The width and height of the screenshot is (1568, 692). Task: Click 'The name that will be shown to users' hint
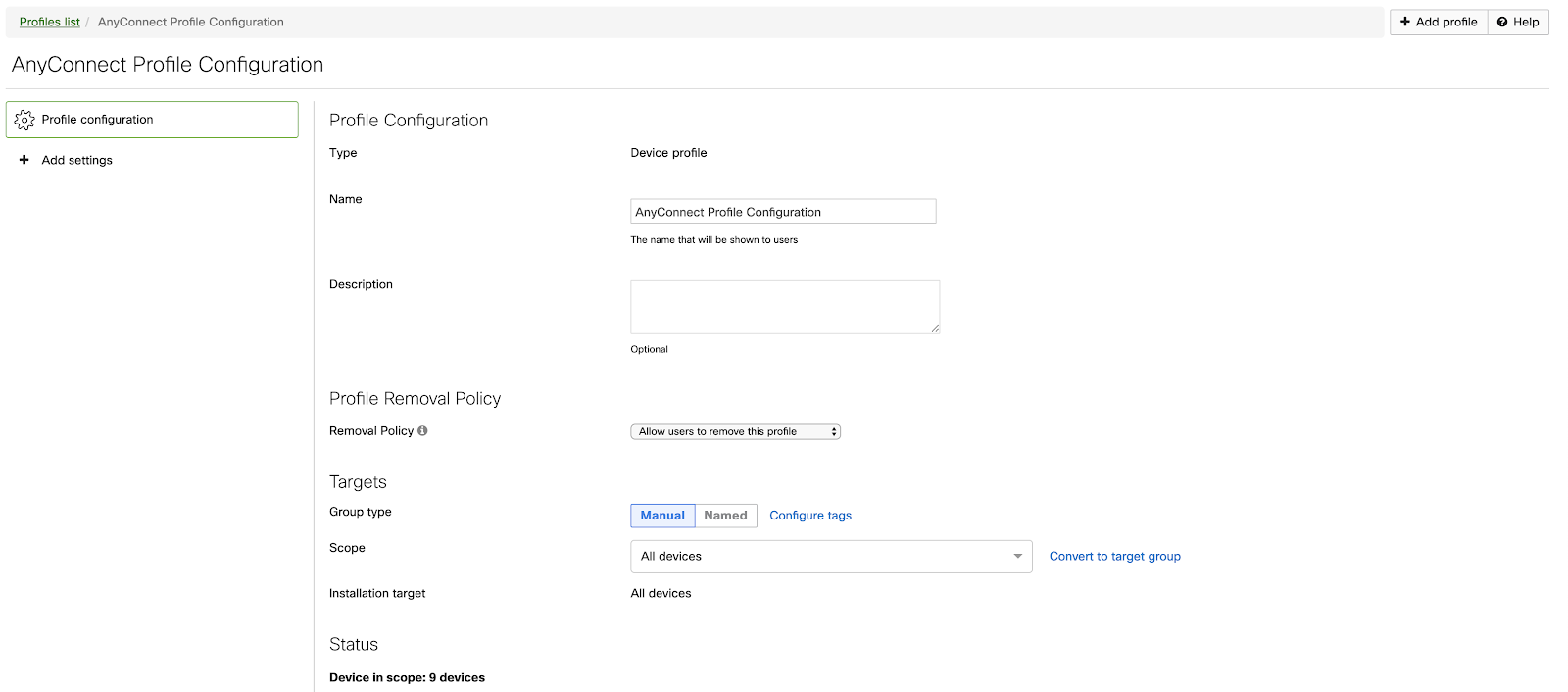point(713,240)
